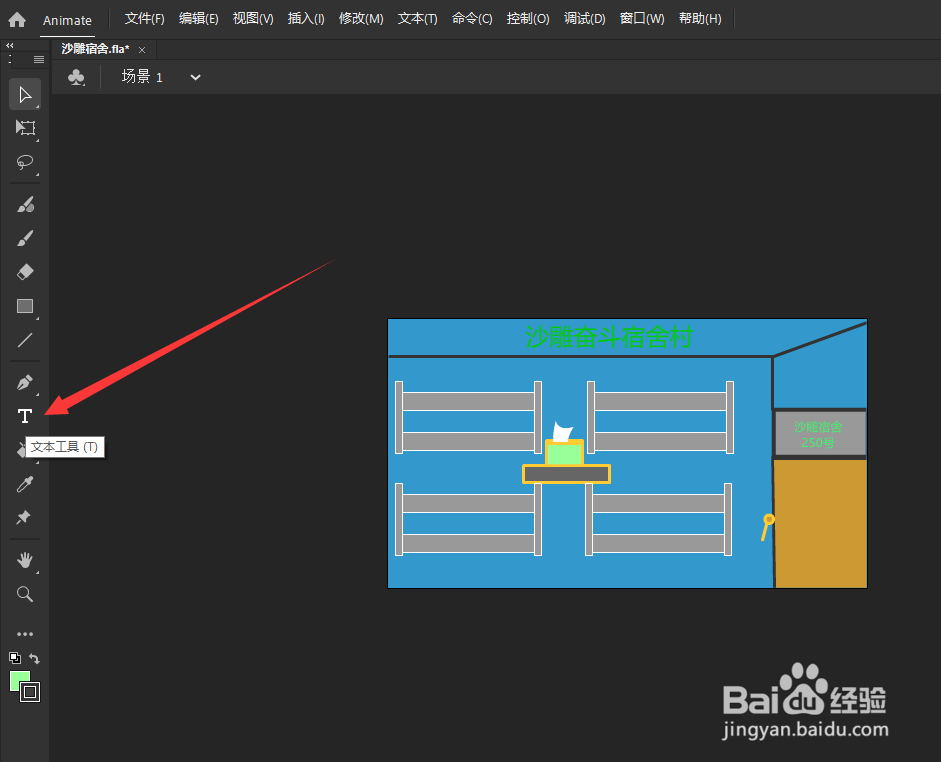Click the scene clover icon
Screen dimensions: 941x762
[76, 77]
